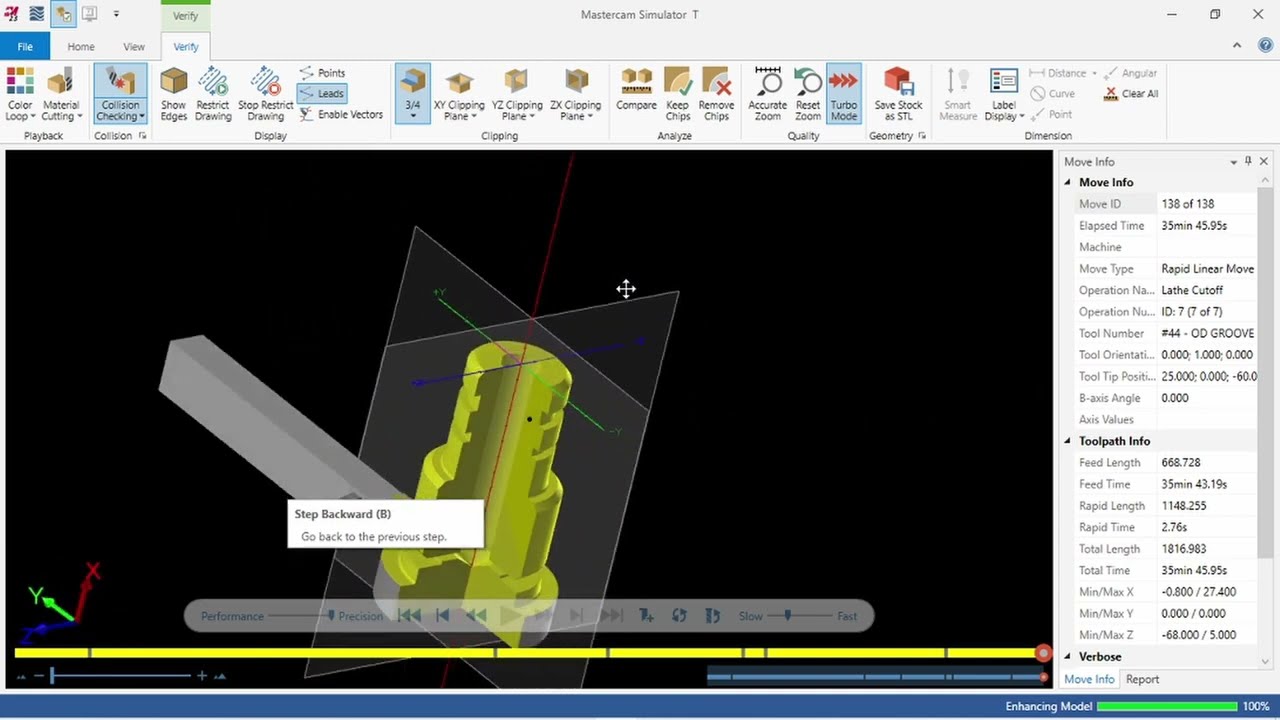
Task: Open the 3/4 view dropdown arrow
Action: pyautogui.click(x=412, y=117)
